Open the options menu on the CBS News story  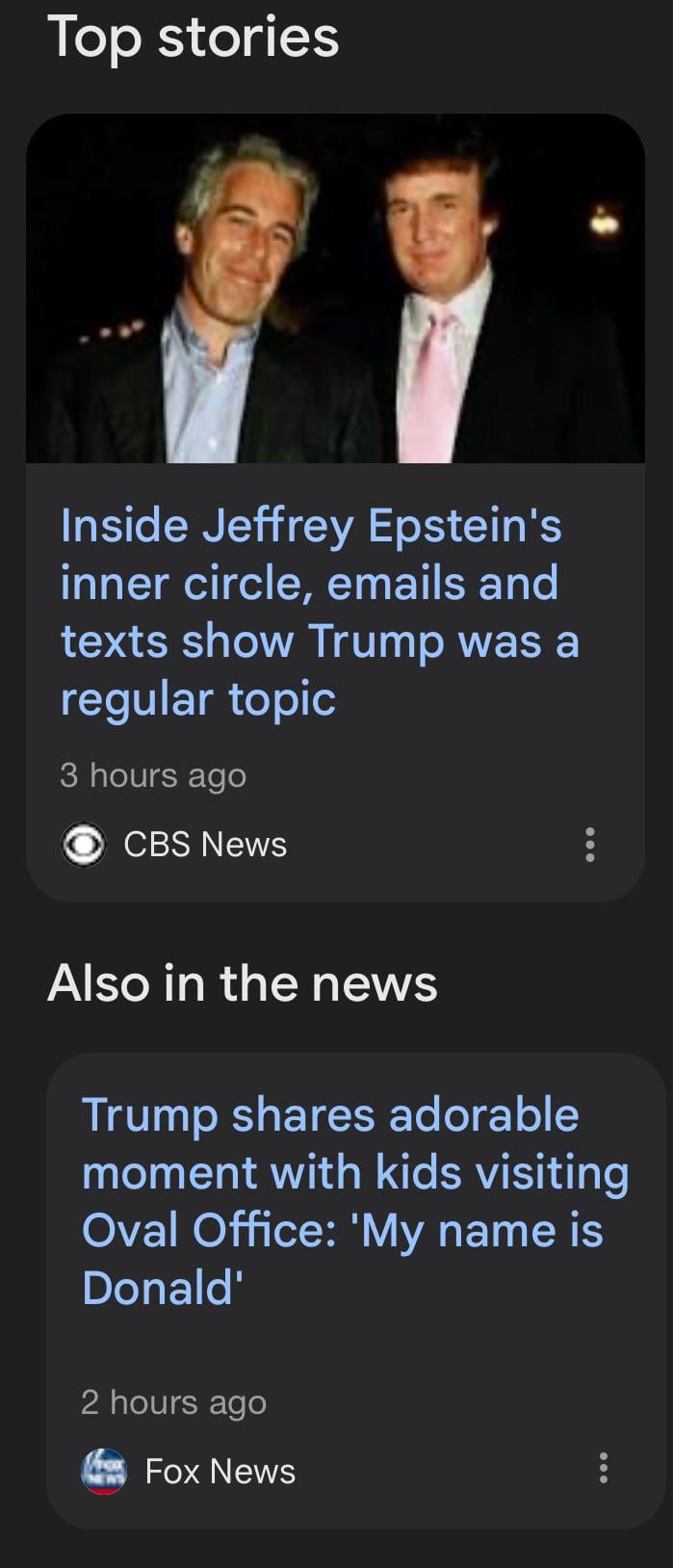[x=590, y=845]
